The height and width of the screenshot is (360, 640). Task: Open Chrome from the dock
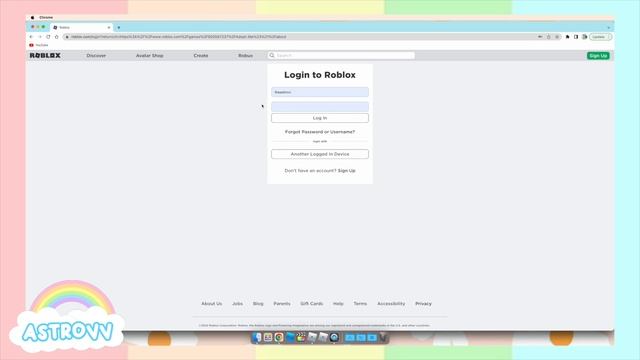(x=279, y=338)
